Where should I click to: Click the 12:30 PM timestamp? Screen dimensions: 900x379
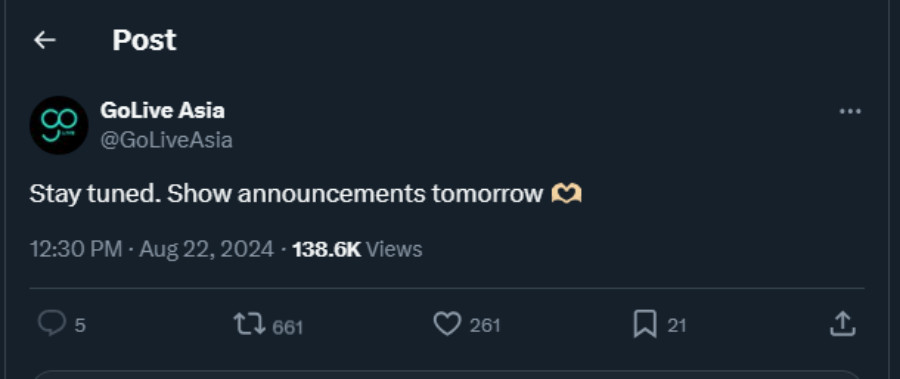tap(76, 249)
